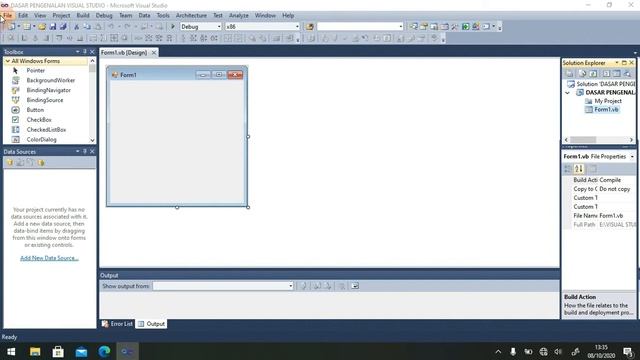Viewport: 640px width, 360px height.
Task: Click View Designer icon in Solution Explorer toolbar
Action: pos(617,73)
